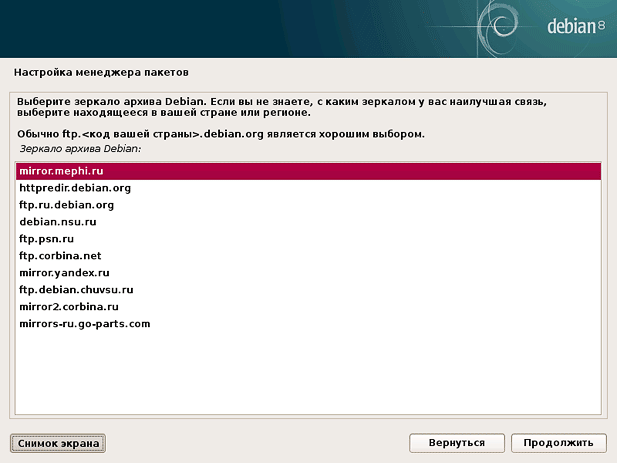Choose mirrors-ru.go-parts.com mirror
This screenshot has width=617, height=463.
308,324
